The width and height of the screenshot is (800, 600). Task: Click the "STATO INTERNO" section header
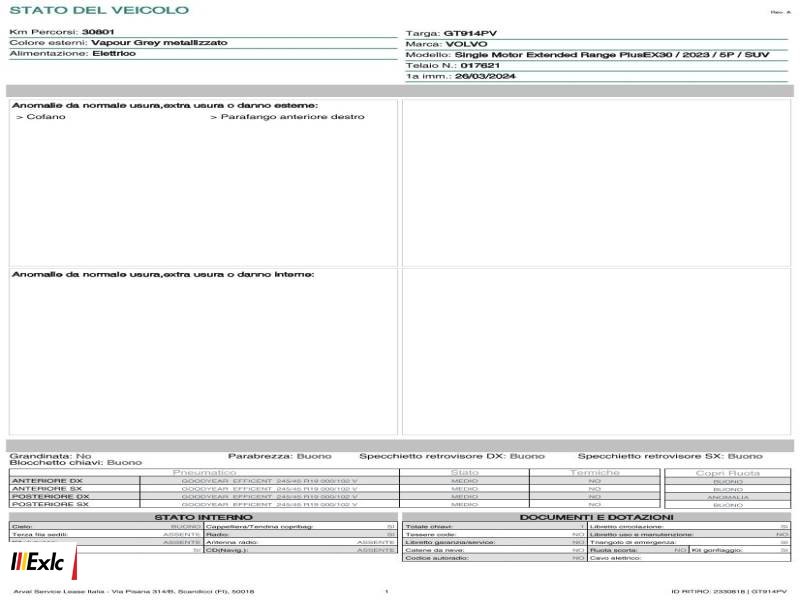pos(203,517)
